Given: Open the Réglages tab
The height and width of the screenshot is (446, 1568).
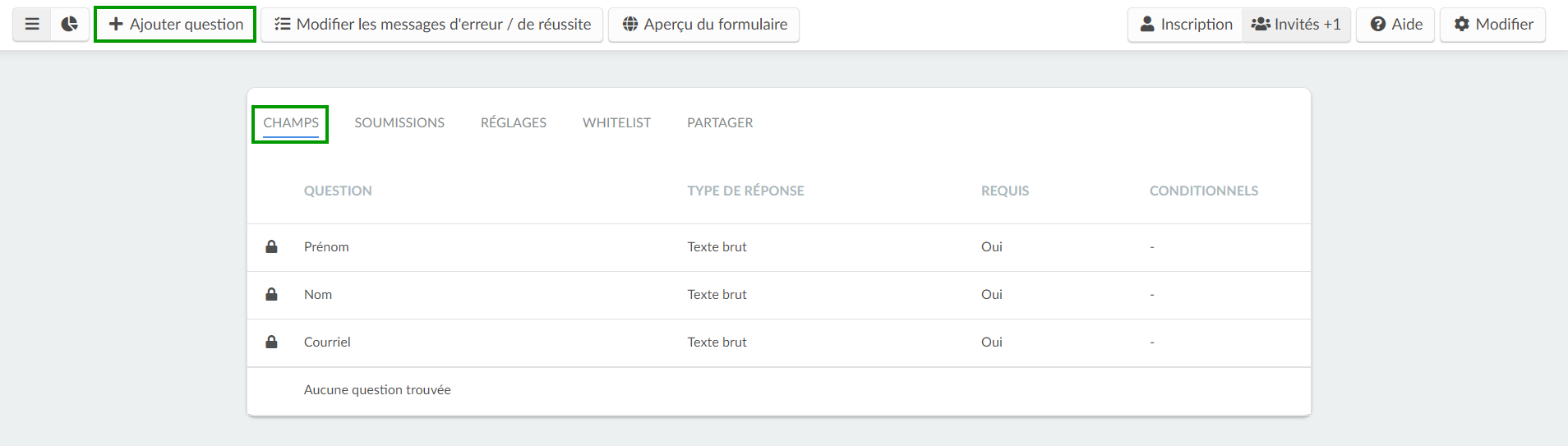Looking at the screenshot, I should (514, 123).
